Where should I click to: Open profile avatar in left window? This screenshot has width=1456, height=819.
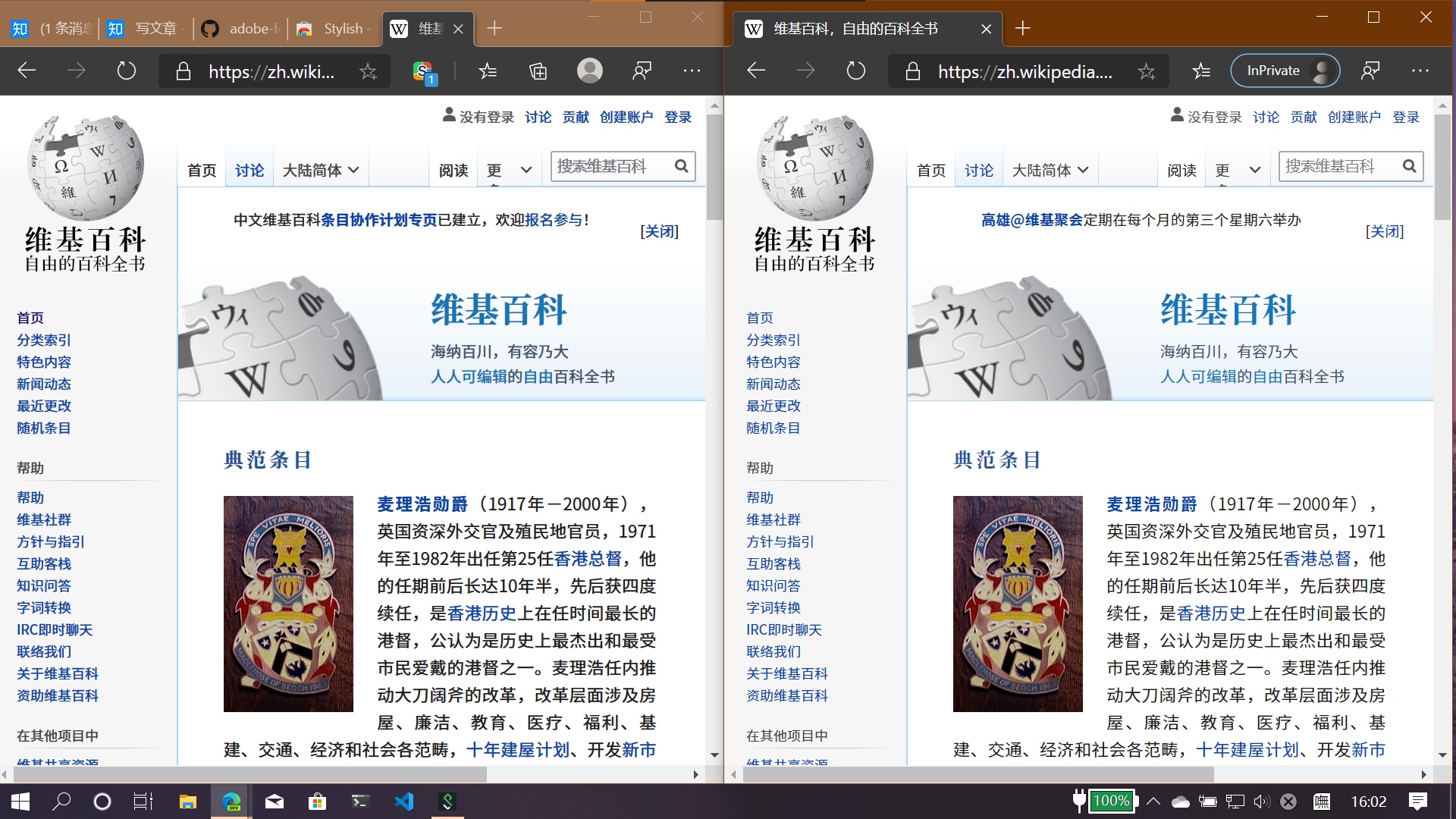point(590,71)
